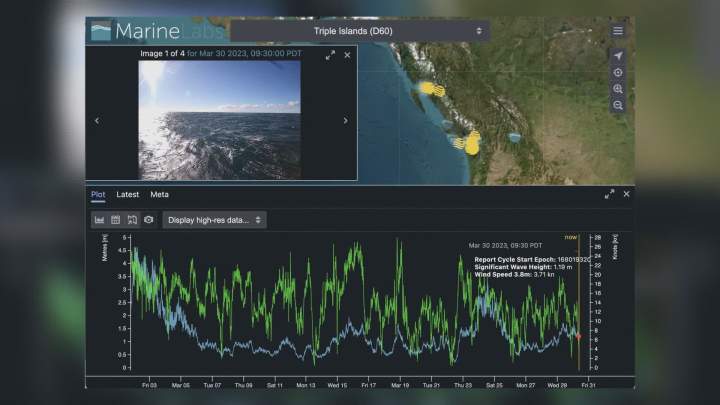Select the Plot tab
This screenshot has height=405, width=720.
tap(98, 194)
